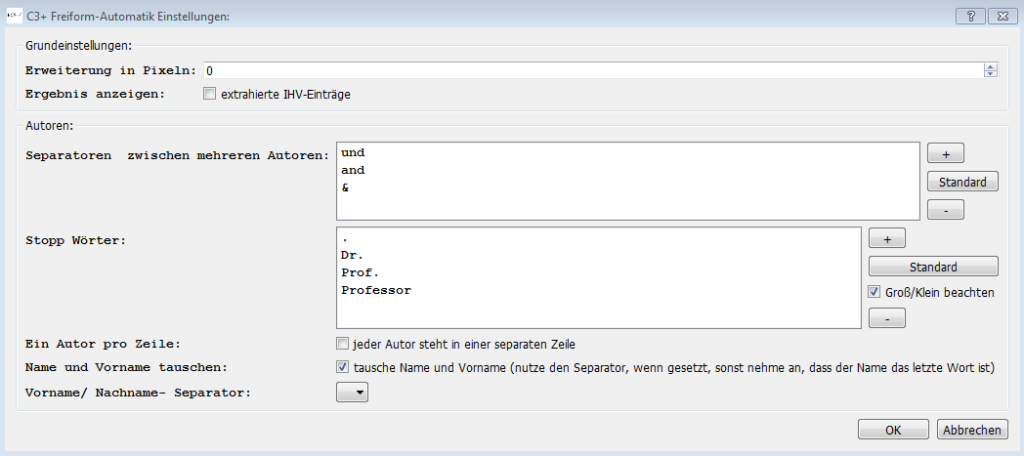
Task: Increase the Erweiterung in Pixeln value
Action: tap(991, 67)
